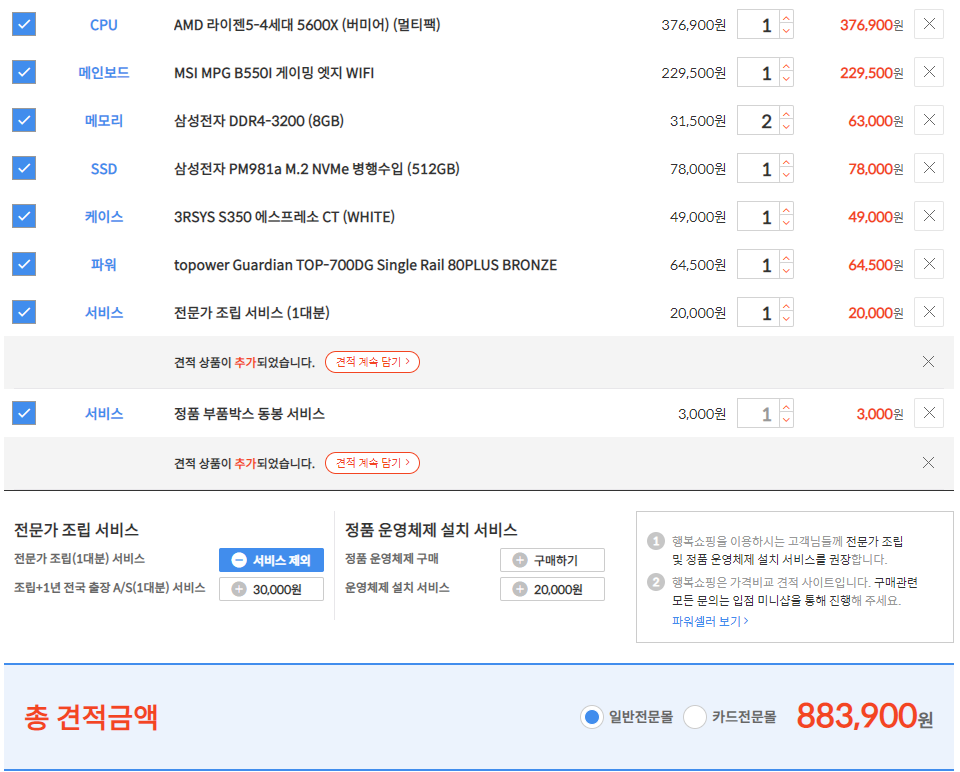Close the second 'item added' notification bar
The width and height of the screenshot is (960, 772).
(x=928, y=462)
